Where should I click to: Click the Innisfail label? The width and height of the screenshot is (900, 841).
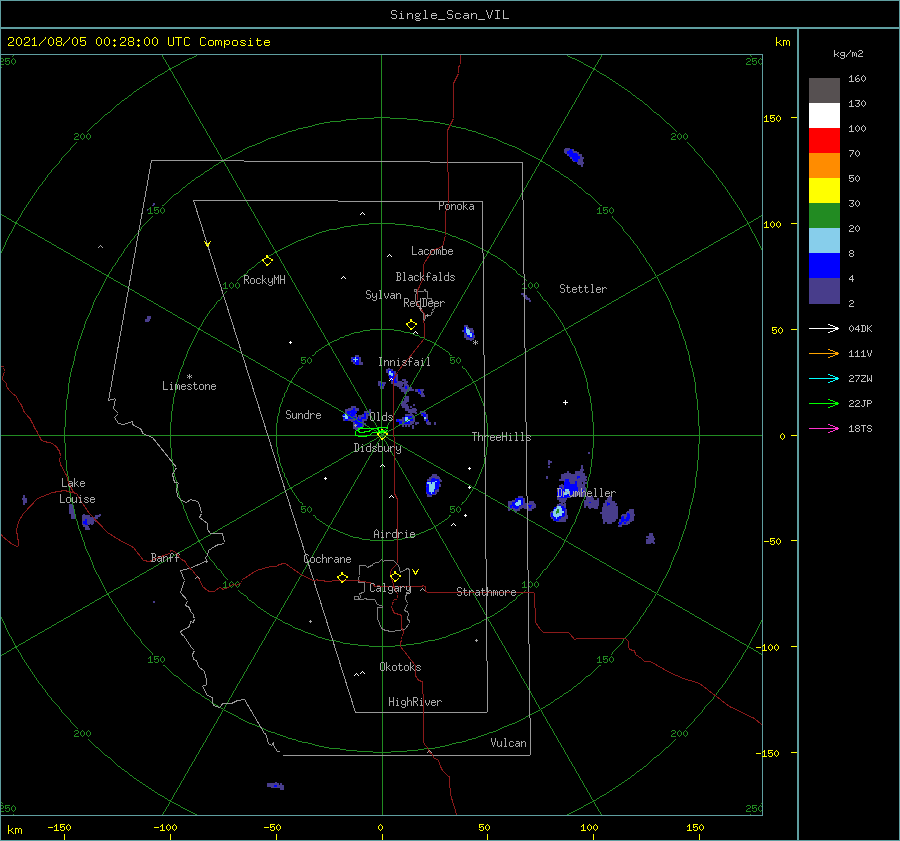(404, 362)
